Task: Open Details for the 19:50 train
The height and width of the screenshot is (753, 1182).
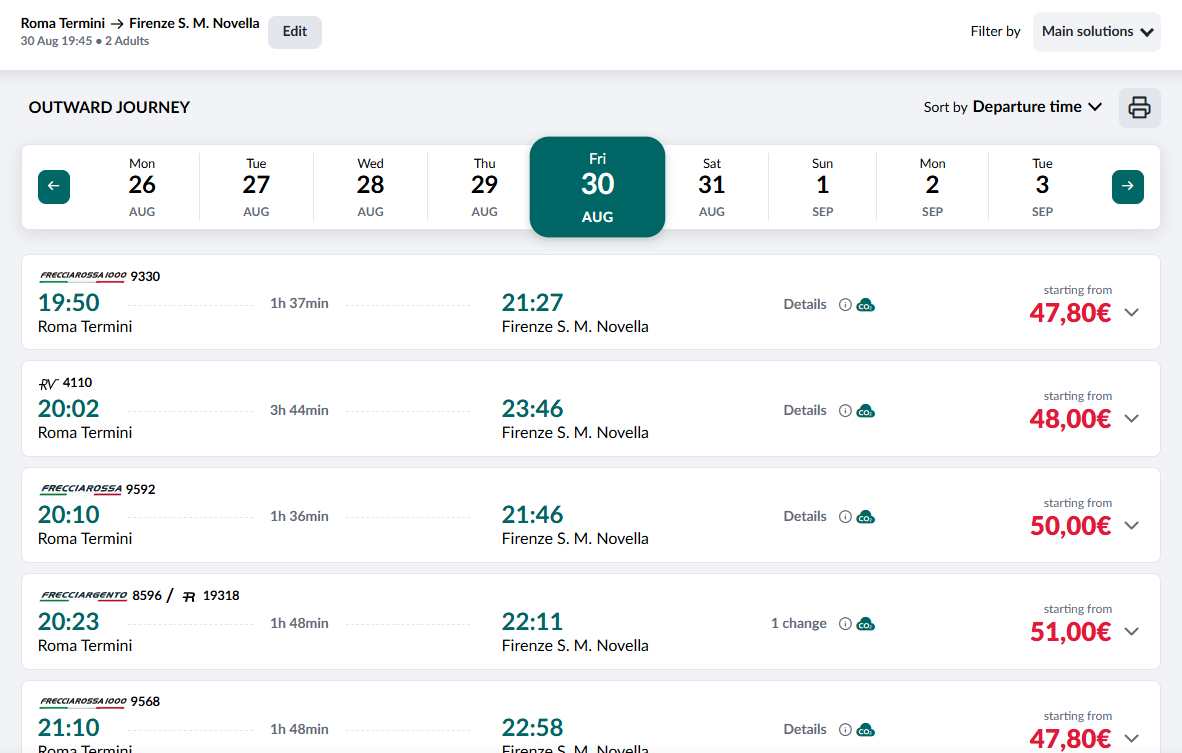Action: (805, 305)
